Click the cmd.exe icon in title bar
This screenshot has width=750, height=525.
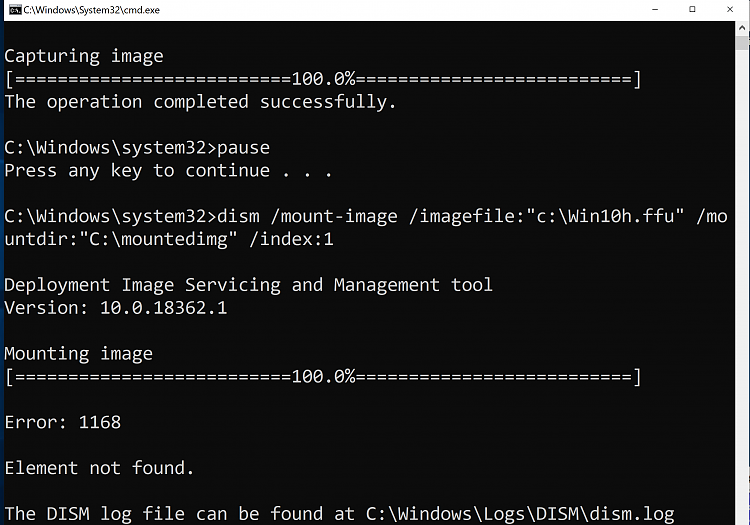[x=15, y=10]
